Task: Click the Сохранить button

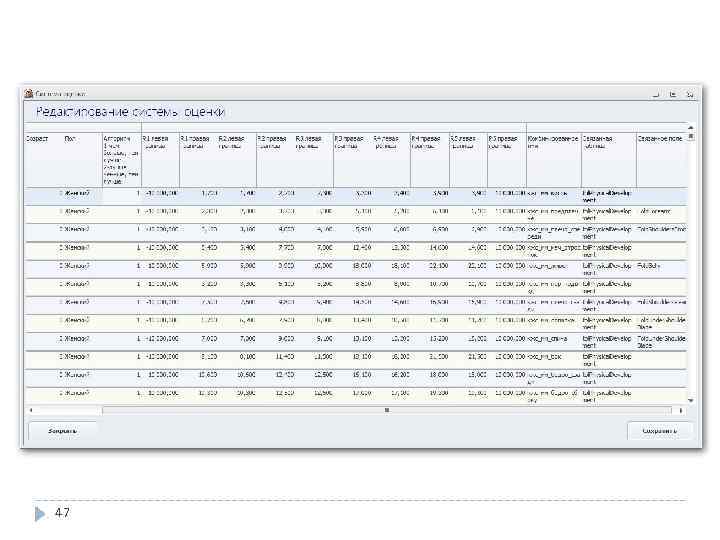Action: pos(659,431)
